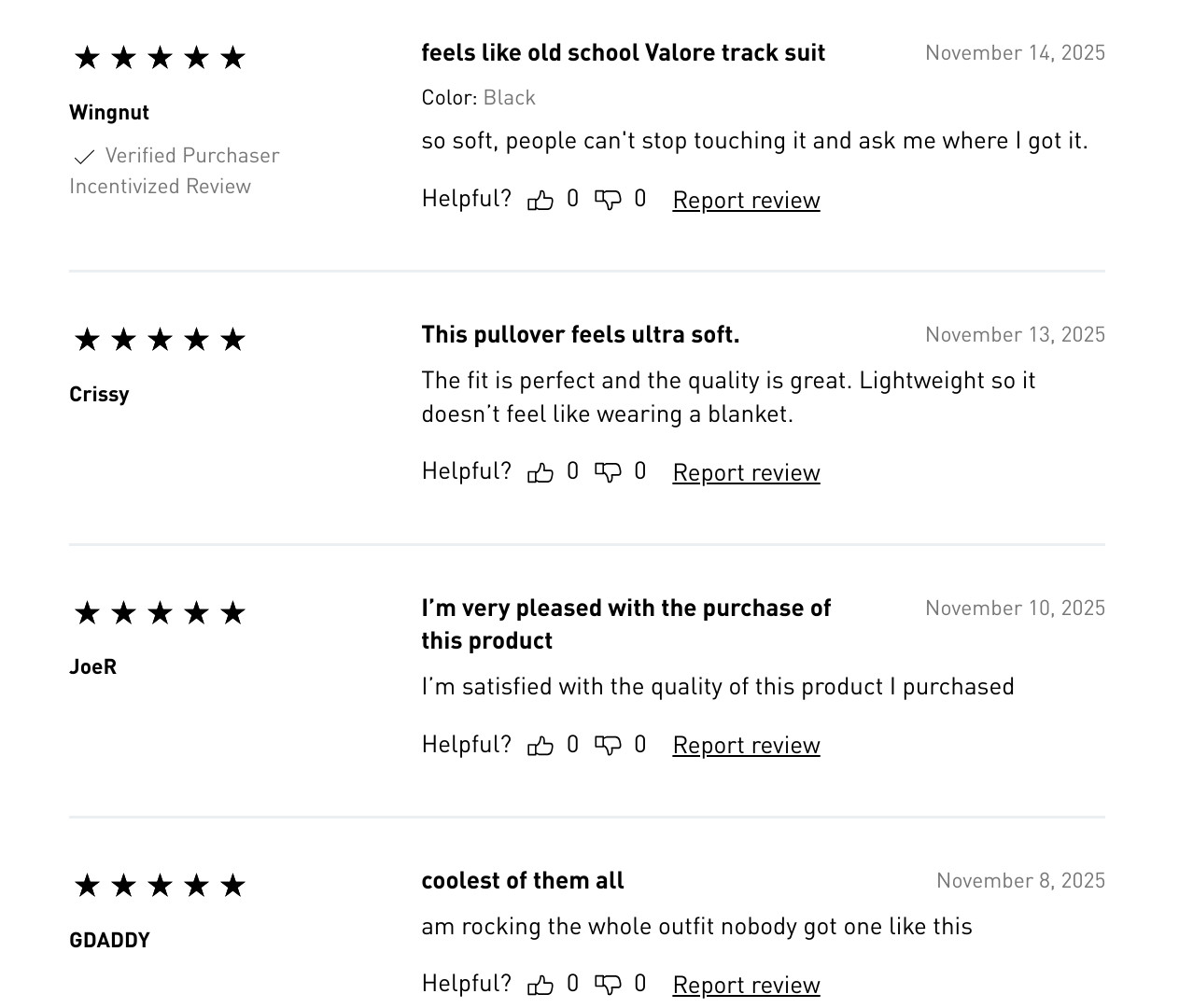Click the 'Incentivized Review' label
This screenshot has height=1008, width=1179.
pos(160,186)
